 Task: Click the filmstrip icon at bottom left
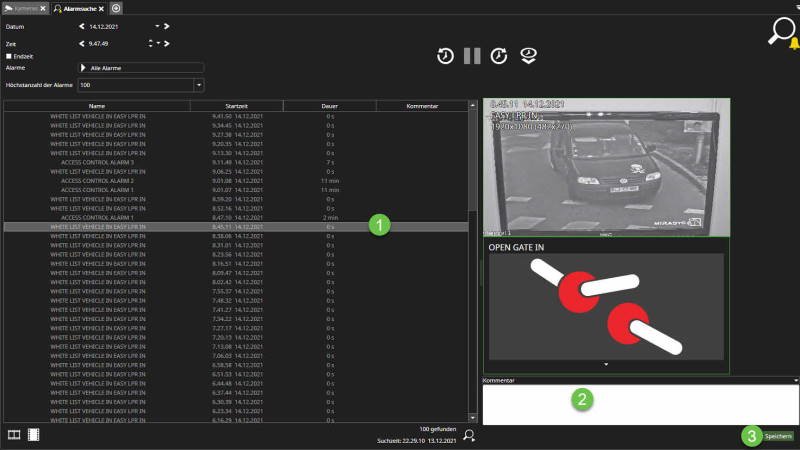click(34, 434)
